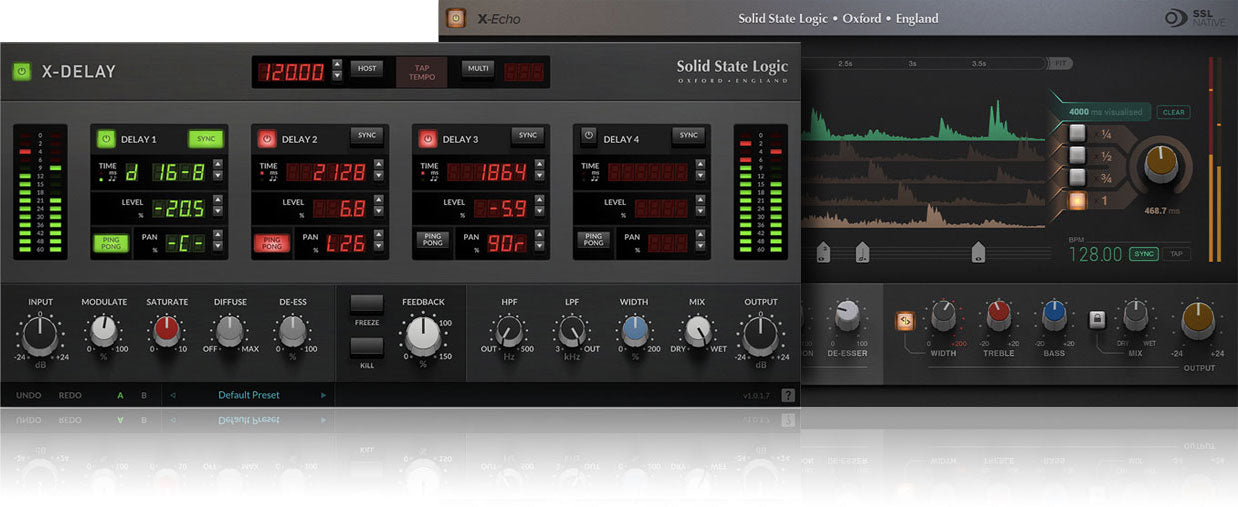The image size is (1238, 507).
Task: Decrease Delay 2 pan with down arrow
Action: coord(379,248)
